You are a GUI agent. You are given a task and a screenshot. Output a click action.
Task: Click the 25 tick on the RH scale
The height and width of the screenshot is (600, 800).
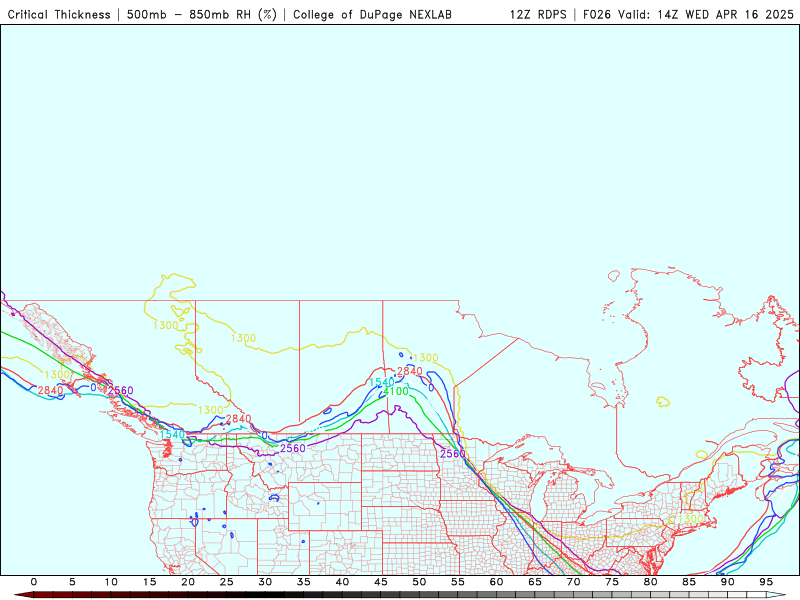coord(227,582)
